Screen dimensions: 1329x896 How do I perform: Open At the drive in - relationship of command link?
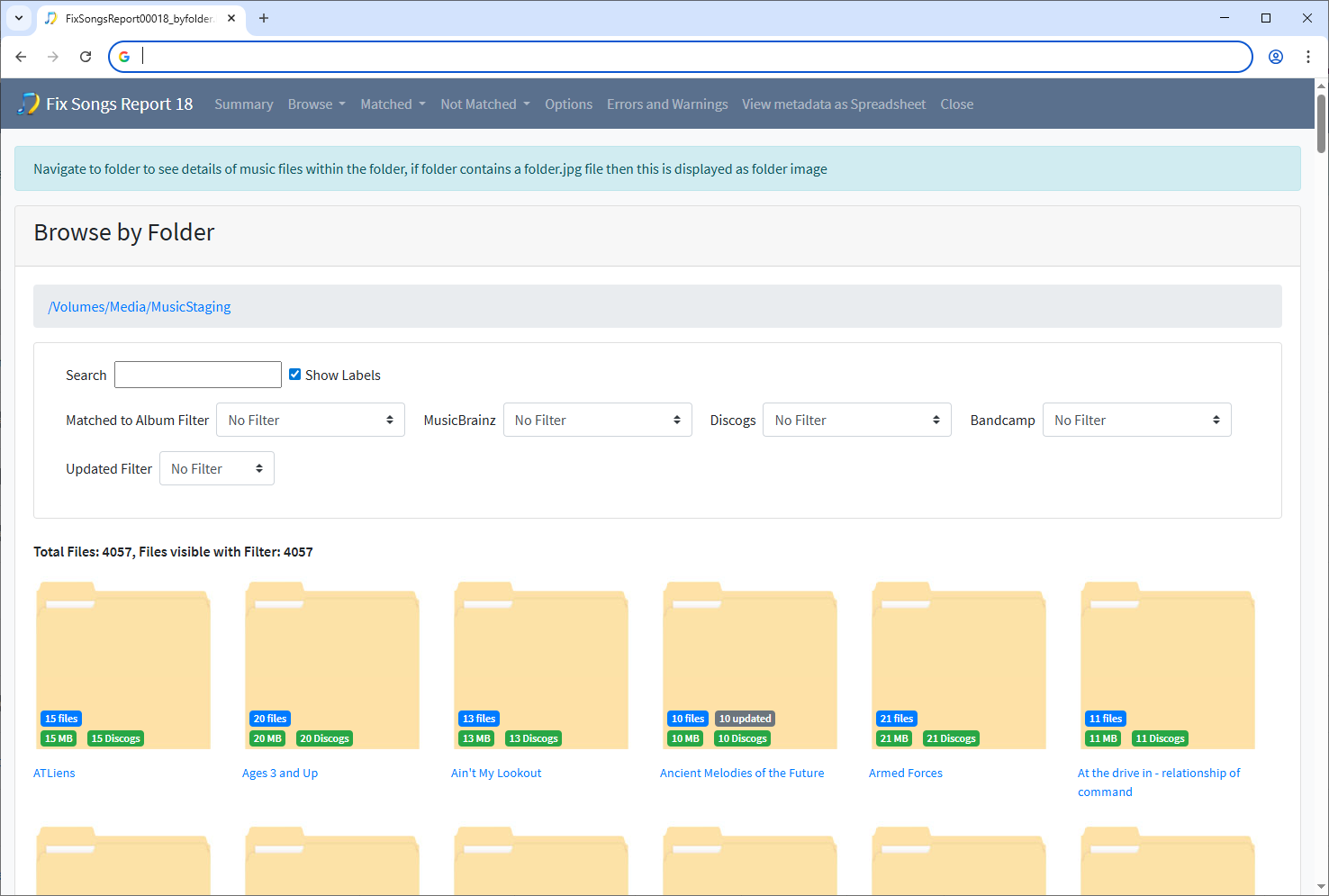(1159, 783)
